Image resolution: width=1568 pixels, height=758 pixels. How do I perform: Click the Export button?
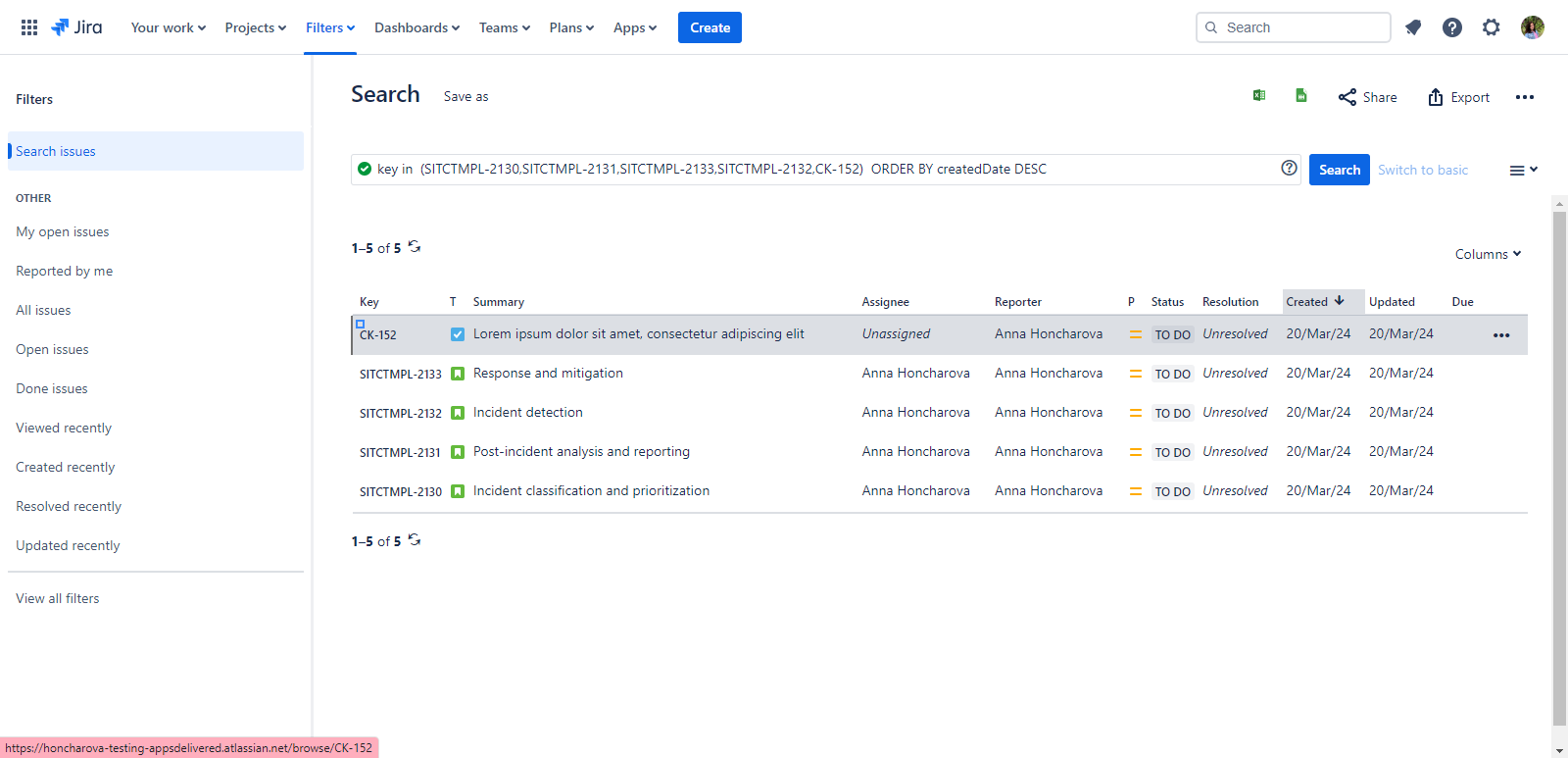pyautogui.click(x=1458, y=97)
